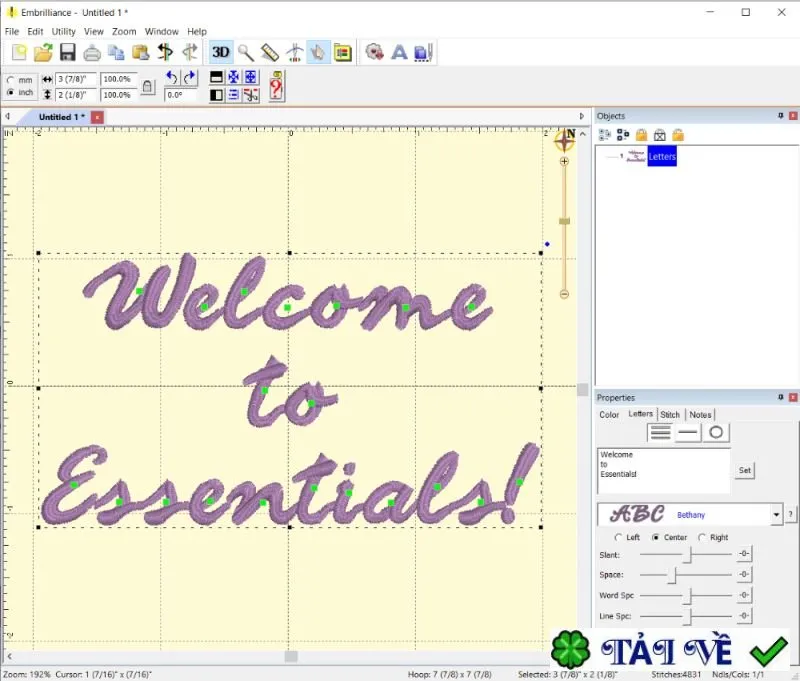Expand all objects tree icon
Screen dimensions: 800x681
[x=605, y=135]
